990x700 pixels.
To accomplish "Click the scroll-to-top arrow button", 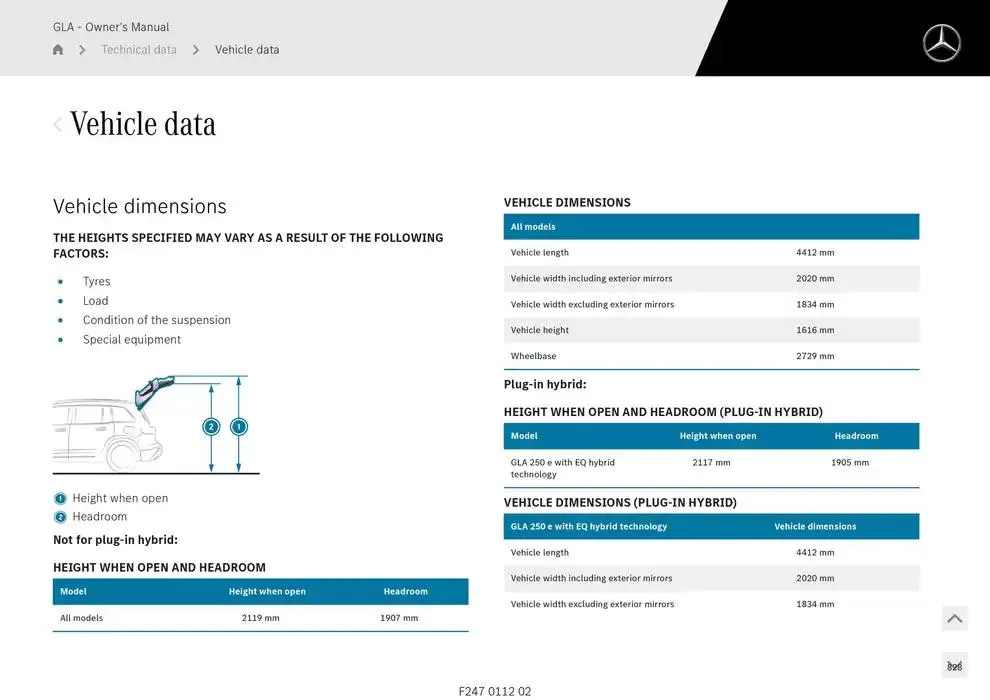I will coord(954,619).
